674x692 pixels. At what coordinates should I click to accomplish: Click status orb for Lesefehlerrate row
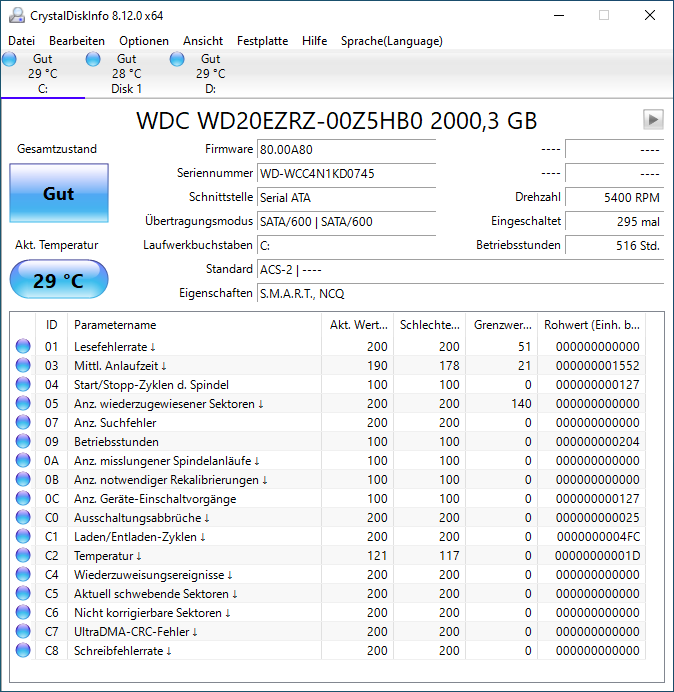click(x=23, y=346)
